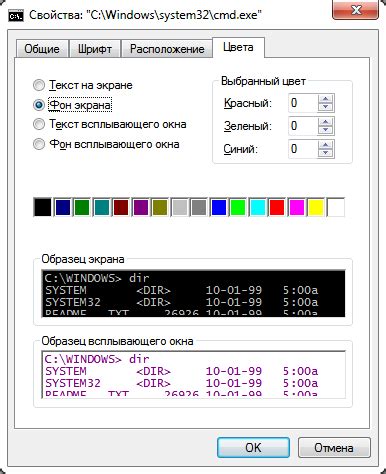Increase the Синий value with up arrow

coord(326,145)
